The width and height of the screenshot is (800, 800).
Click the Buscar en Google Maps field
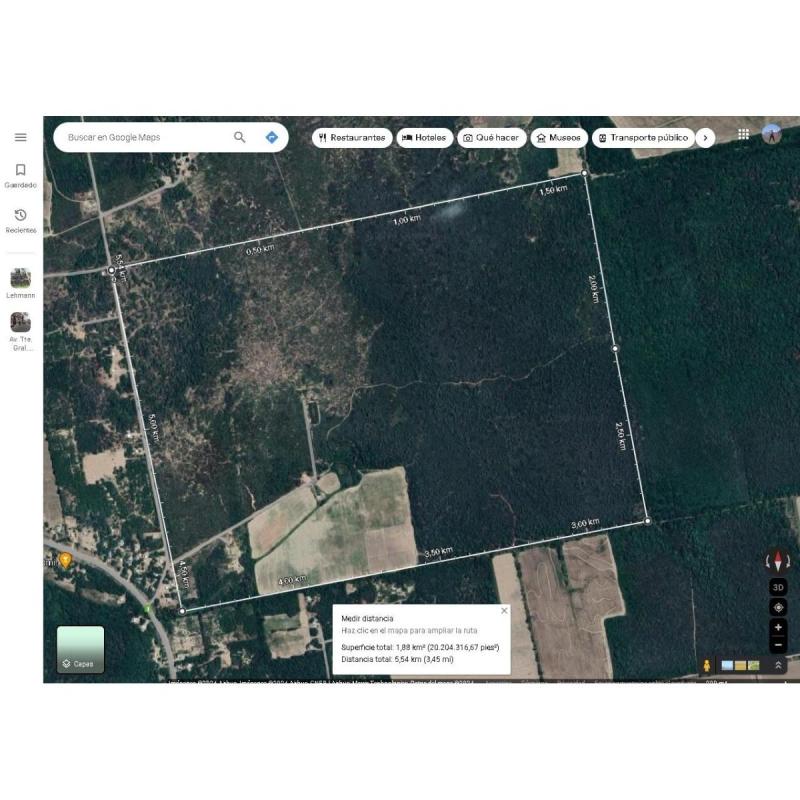pyautogui.click(x=145, y=137)
